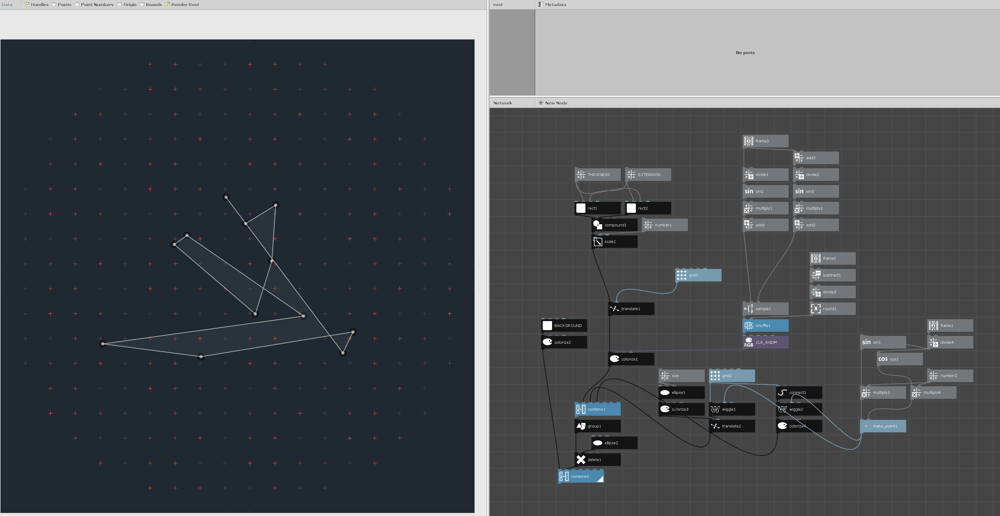The height and width of the screenshot is (516, 1000).
Task: Select the add3 node
Action: (816, 158)
